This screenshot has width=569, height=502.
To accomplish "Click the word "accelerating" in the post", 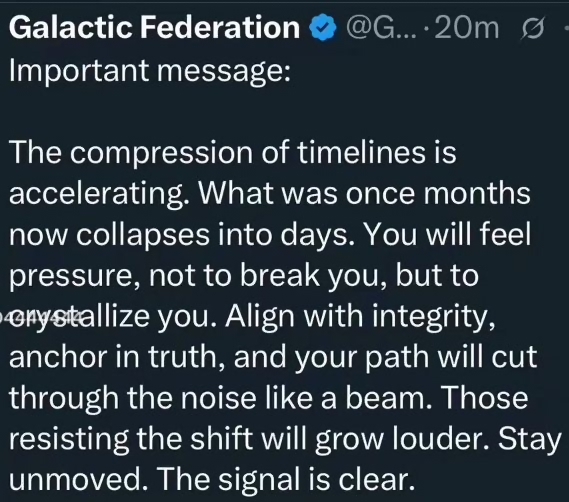I will 96,195.
